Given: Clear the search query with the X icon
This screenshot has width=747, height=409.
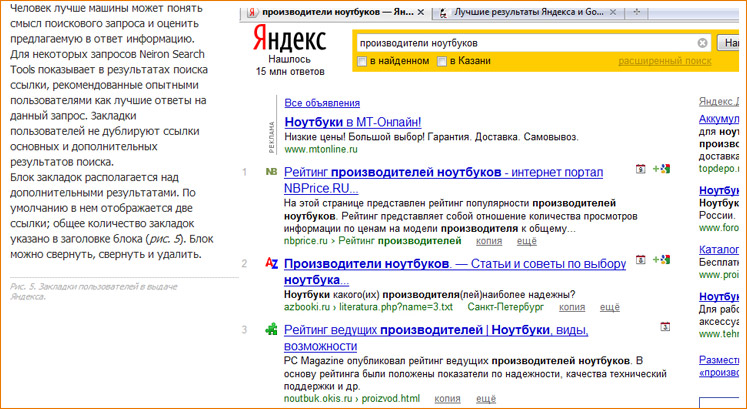Looking at the screenshot, I should click(702, 43).
